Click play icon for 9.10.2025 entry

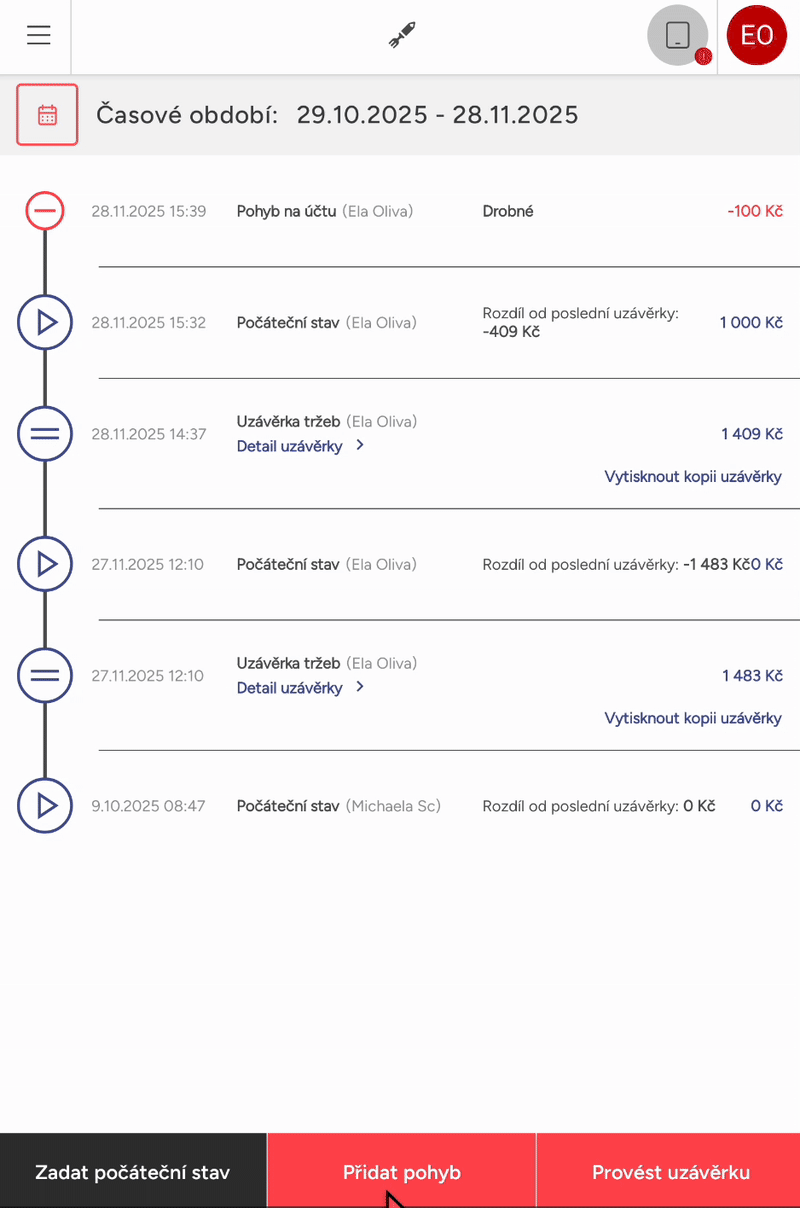click(45, 806)
